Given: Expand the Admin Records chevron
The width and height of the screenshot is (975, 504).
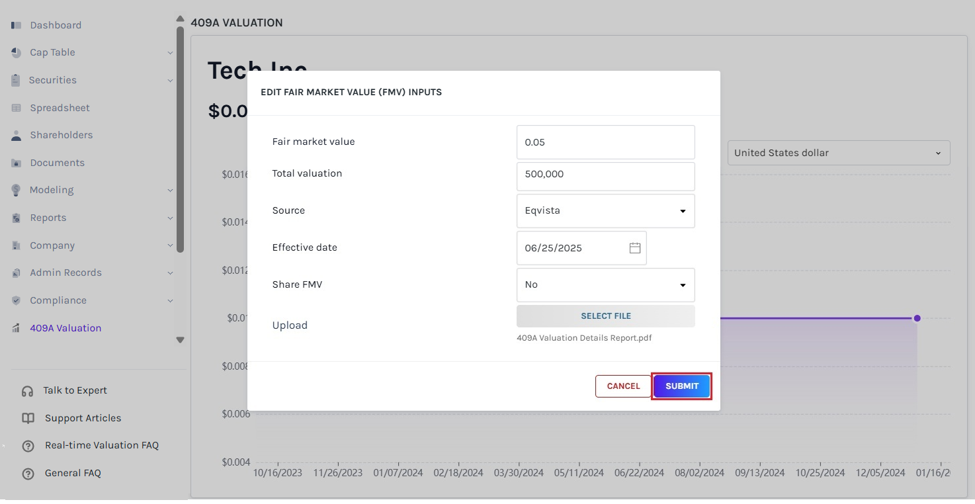Looking at the screenshot, I should point(170,273).
